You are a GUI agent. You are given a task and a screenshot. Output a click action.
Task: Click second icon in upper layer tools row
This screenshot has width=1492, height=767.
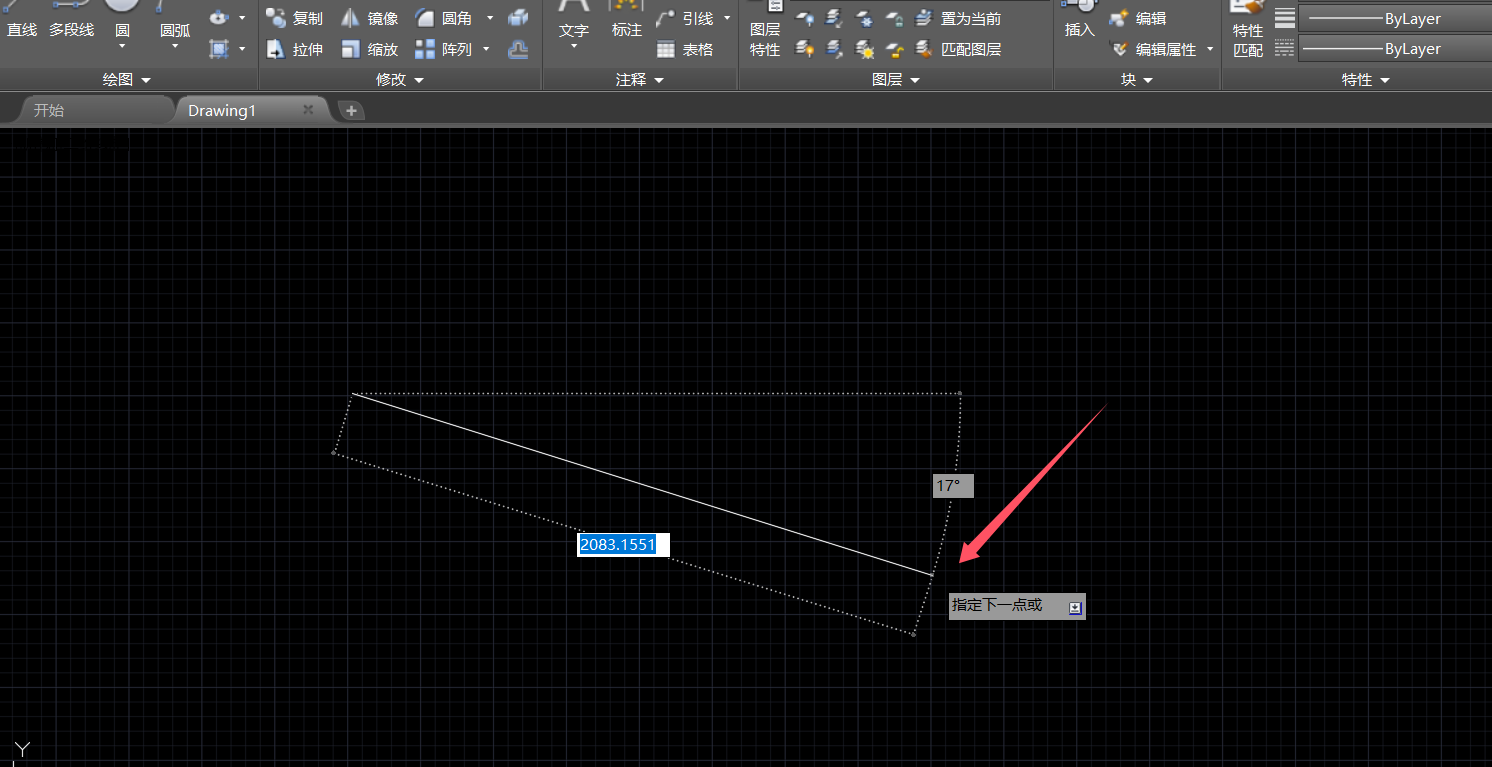point(835,18)
